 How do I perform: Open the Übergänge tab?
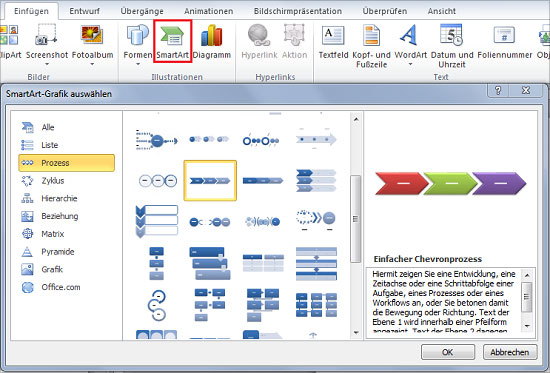[x=142, y=11]
